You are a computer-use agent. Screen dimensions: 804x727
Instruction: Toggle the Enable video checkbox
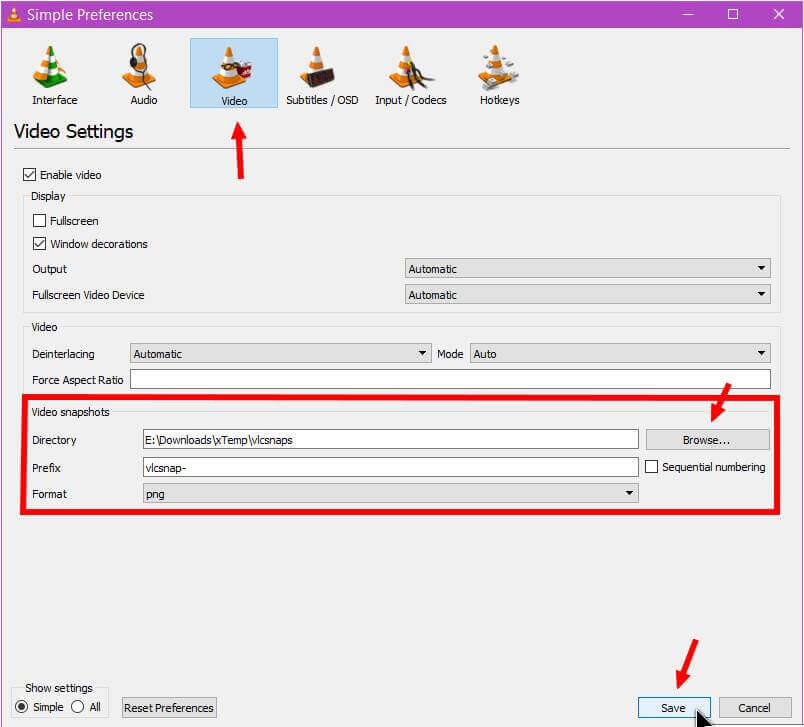coord(29,175)
